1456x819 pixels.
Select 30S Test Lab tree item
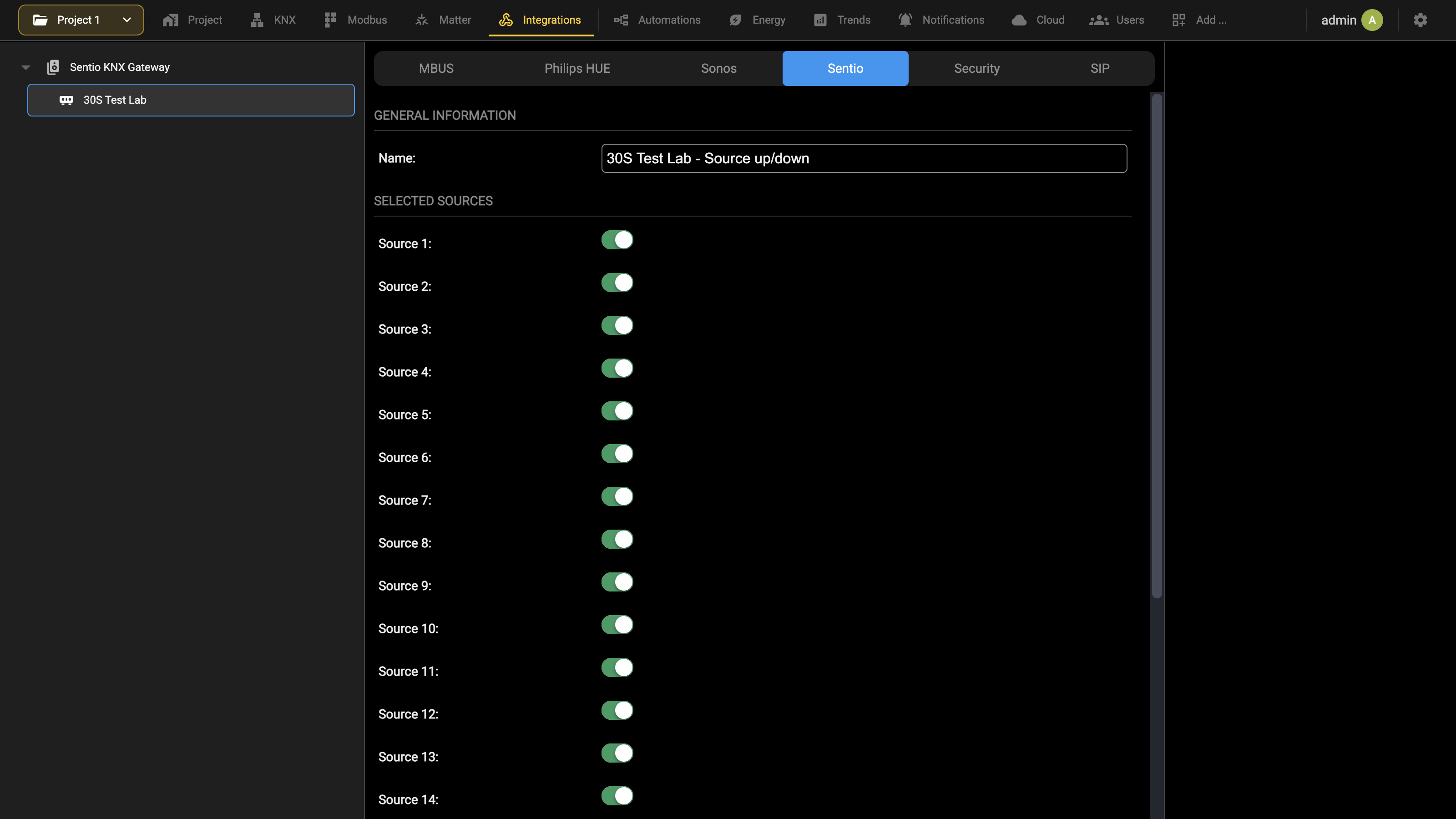point(191,100)
